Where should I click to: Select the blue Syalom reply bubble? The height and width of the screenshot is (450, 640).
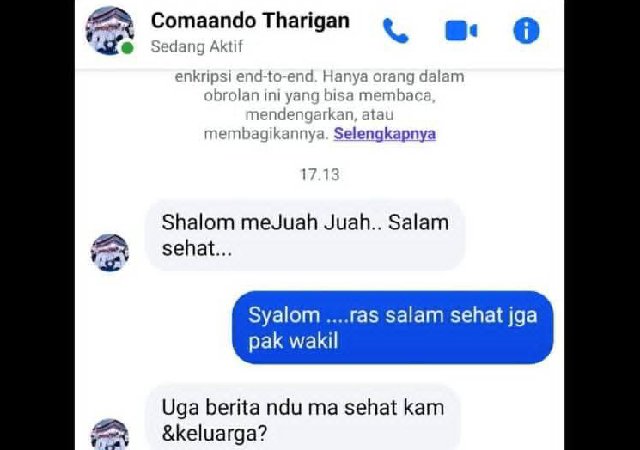click(x=393, y=327)
